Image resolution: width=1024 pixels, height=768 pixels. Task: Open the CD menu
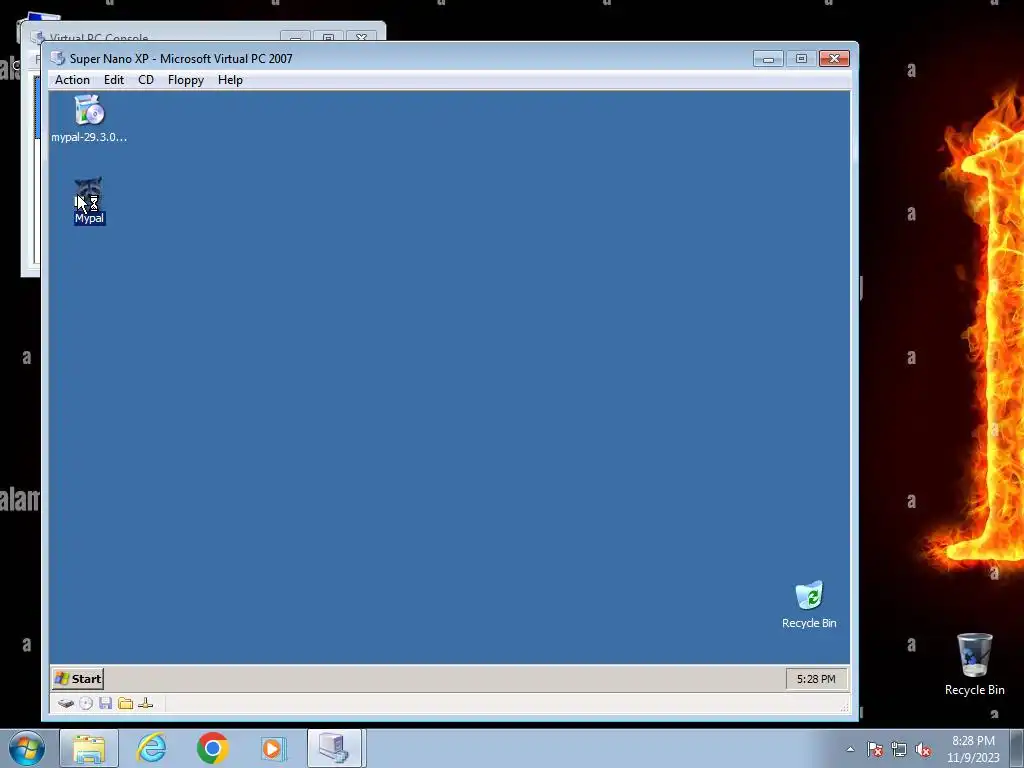[x=146, y=80]
